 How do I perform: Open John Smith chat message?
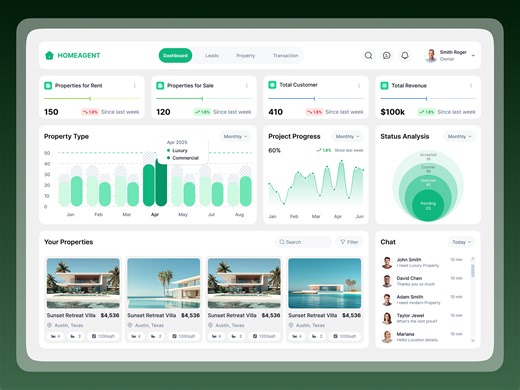(x=422, y=263)
